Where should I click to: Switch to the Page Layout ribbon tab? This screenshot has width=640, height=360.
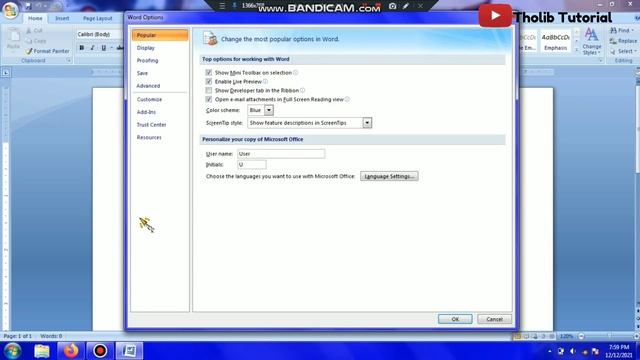[98, 18]
